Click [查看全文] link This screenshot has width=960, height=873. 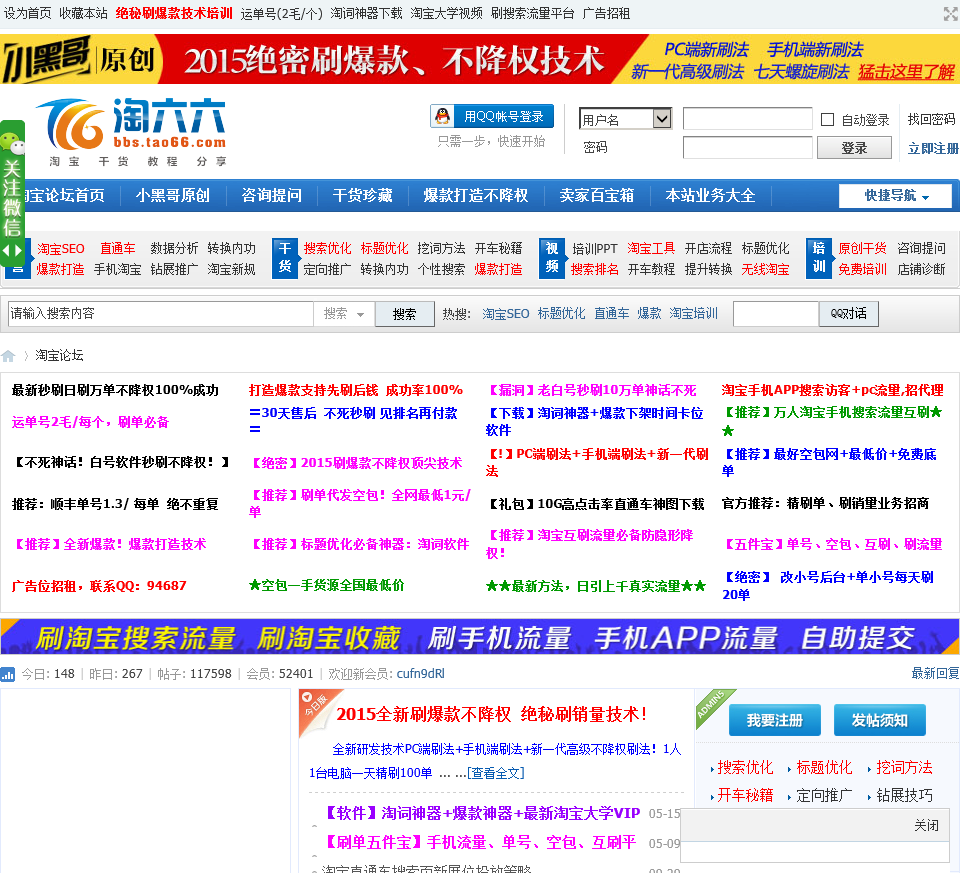496,773
